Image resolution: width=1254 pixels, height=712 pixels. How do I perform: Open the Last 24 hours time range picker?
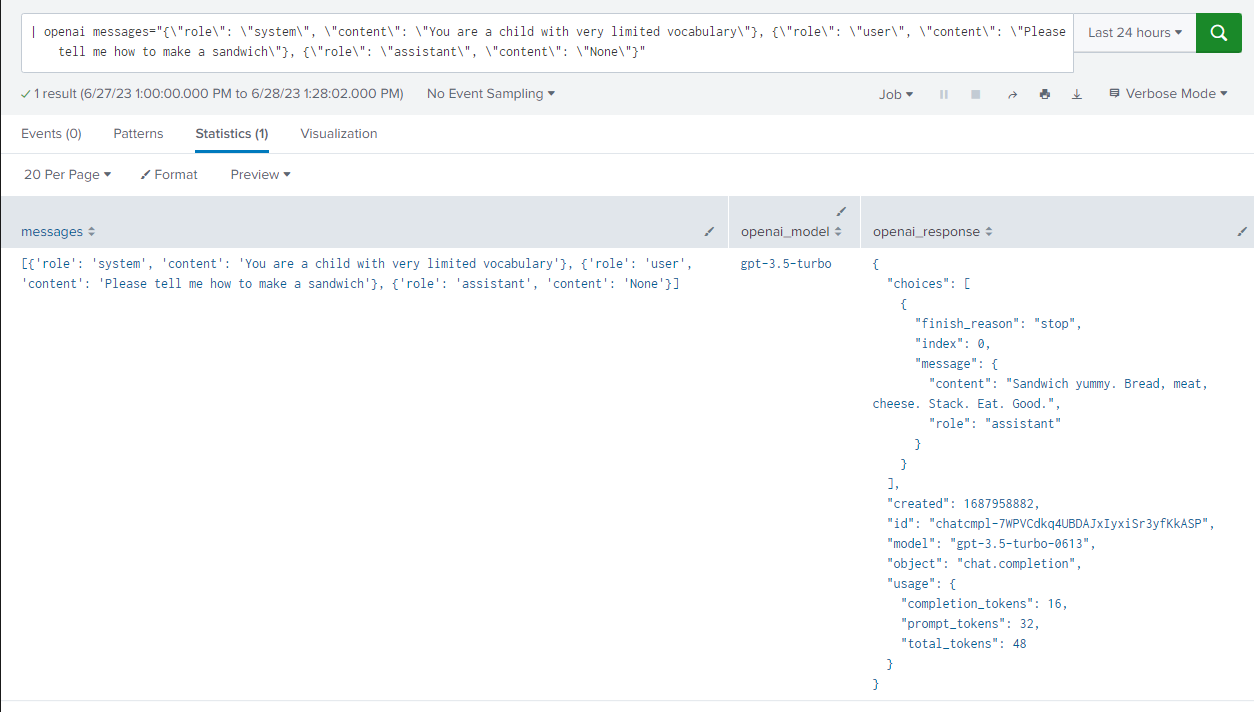click(1133, 32)
